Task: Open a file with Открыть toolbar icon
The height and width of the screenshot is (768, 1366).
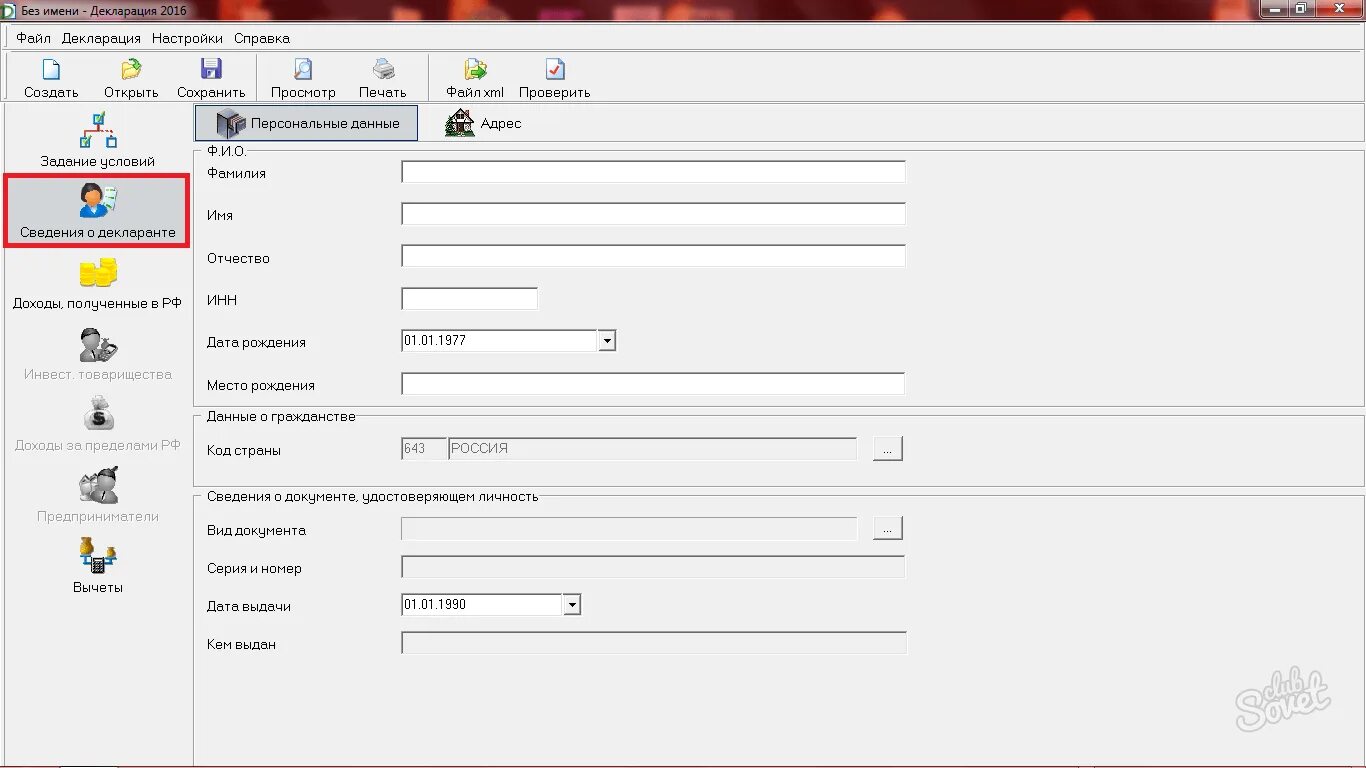Action: pos(131,78)
